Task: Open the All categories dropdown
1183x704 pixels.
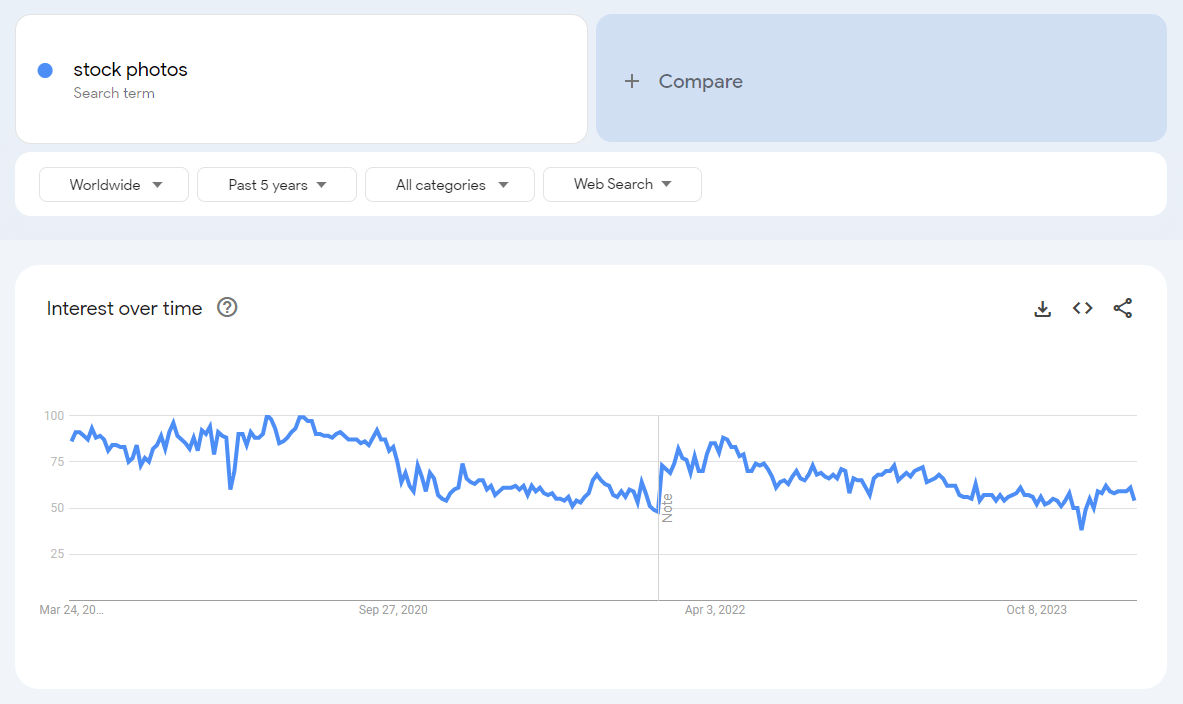Action: pyautogui.click(x=450, y=185)
